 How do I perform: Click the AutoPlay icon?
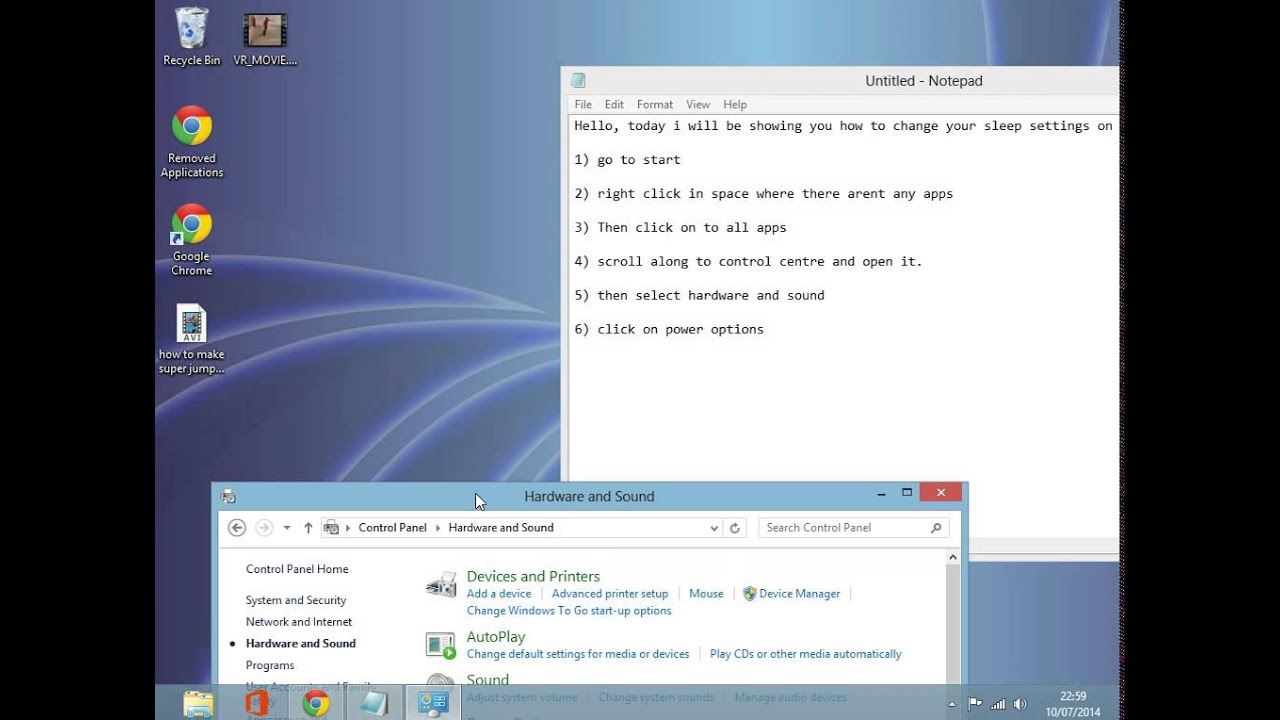(441, 646)
